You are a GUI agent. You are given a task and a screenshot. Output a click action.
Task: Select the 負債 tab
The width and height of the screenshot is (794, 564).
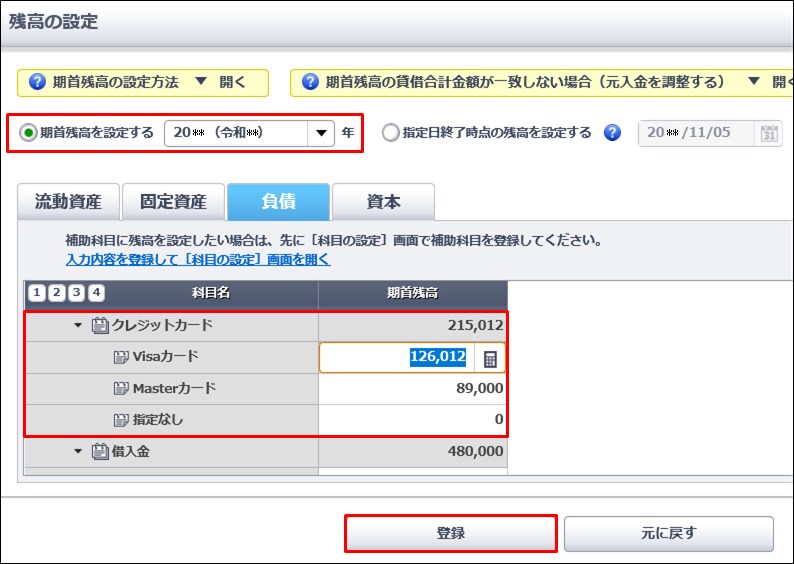pos(279,202)
